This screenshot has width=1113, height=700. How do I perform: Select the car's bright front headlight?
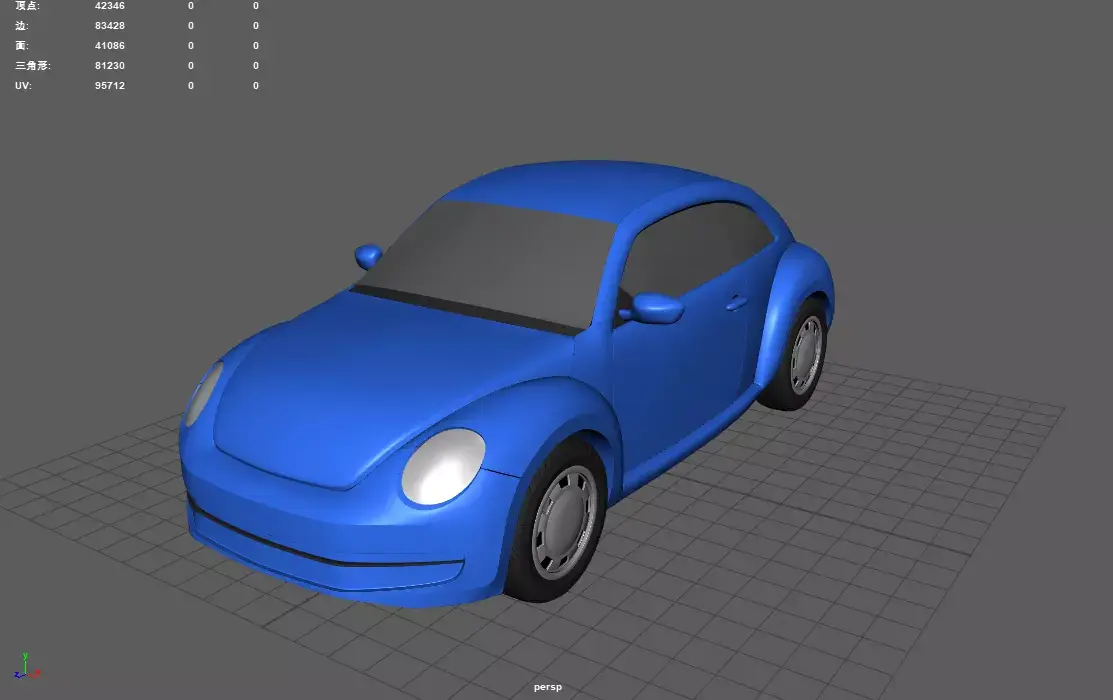click(443, 466)
